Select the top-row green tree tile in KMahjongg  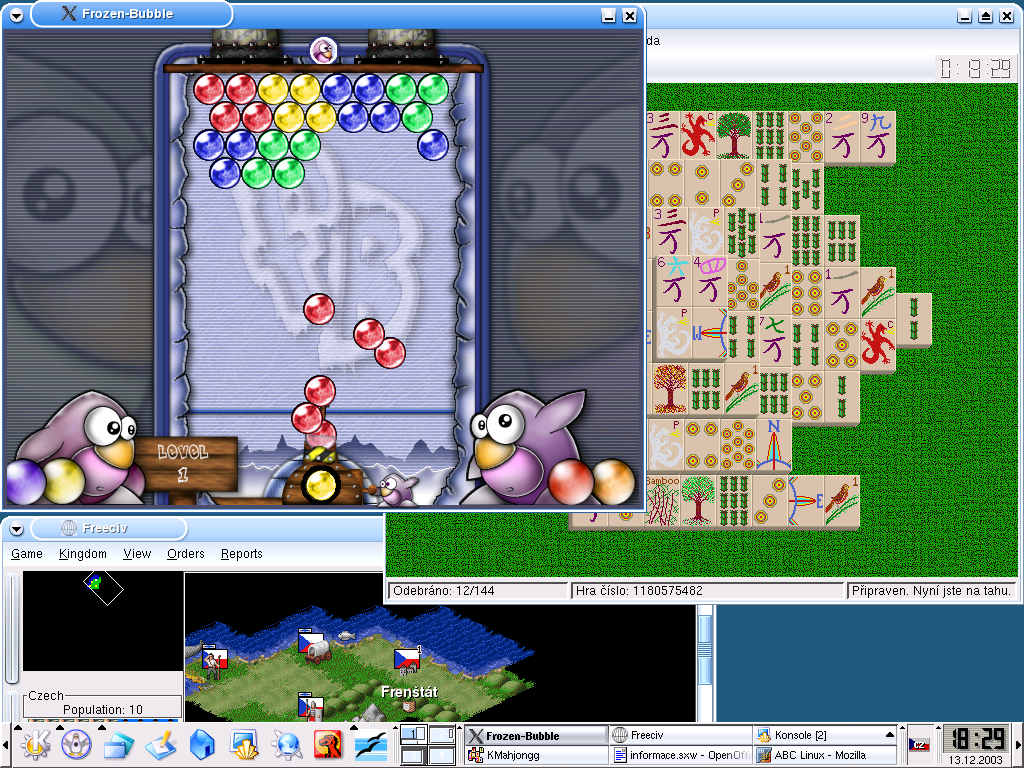[x=734, y=135]
